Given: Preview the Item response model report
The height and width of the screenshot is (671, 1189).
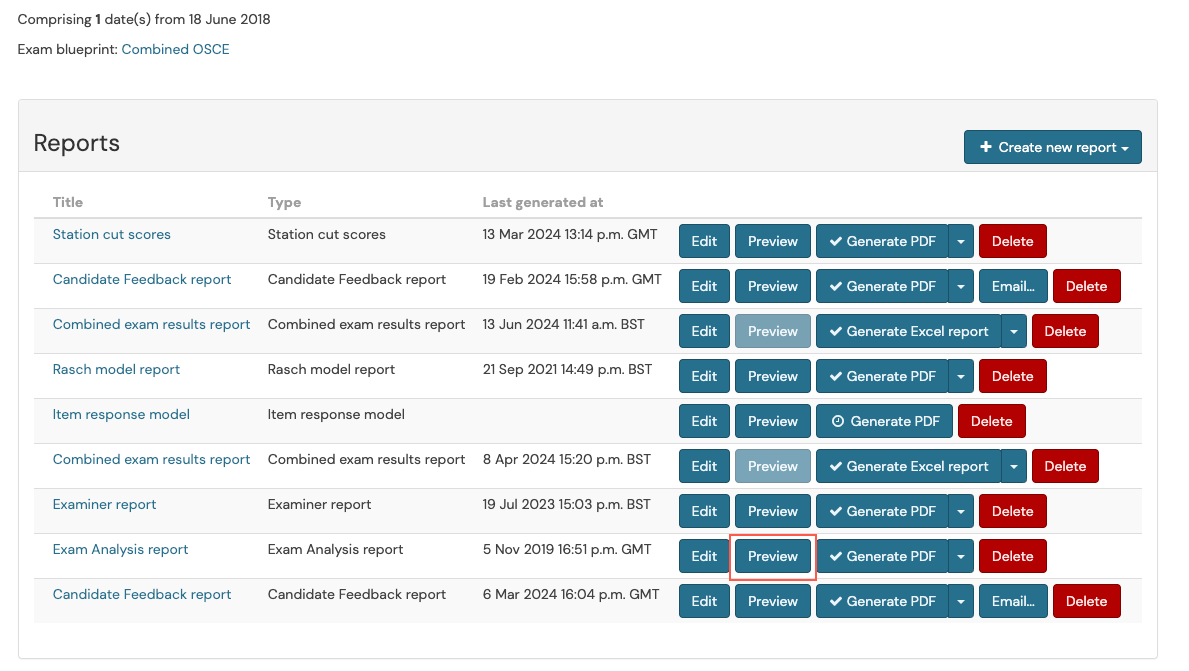Looking at the screenshot, I should (773, 421).
